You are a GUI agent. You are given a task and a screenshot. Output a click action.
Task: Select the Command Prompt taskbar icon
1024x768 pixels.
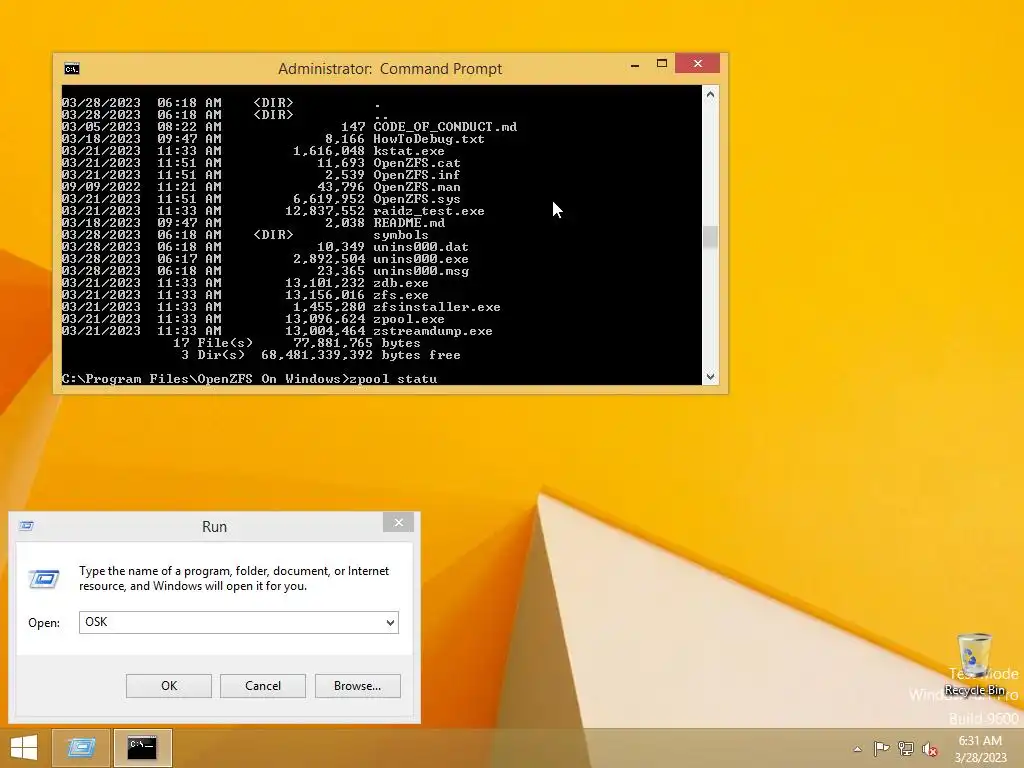[142, 747]
